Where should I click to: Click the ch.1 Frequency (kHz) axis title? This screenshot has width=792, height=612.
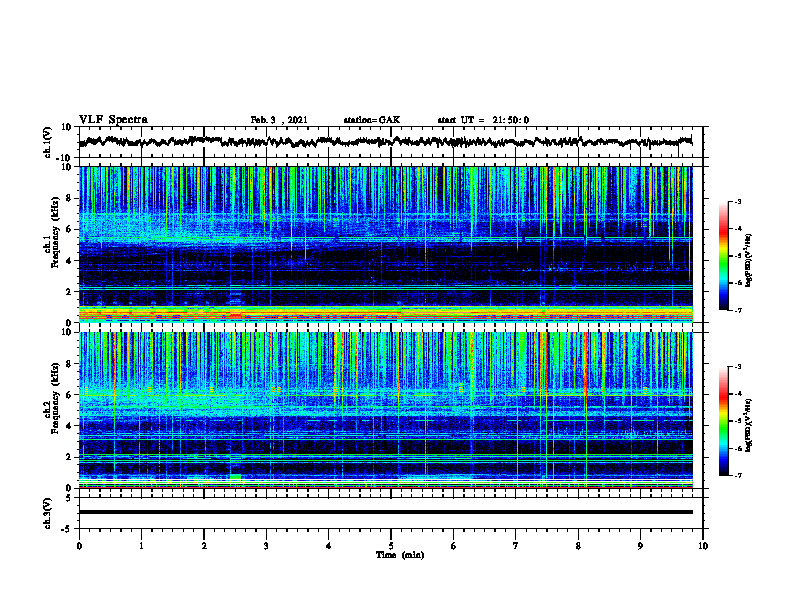point(54,230)
